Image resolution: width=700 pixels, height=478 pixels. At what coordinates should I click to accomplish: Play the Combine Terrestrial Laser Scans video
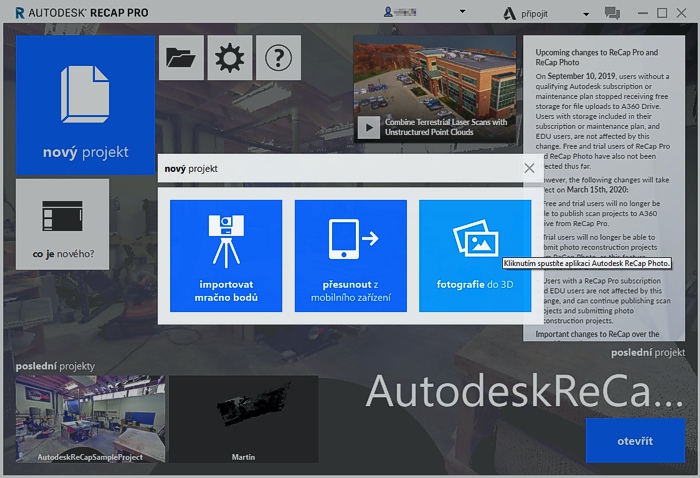369,128
